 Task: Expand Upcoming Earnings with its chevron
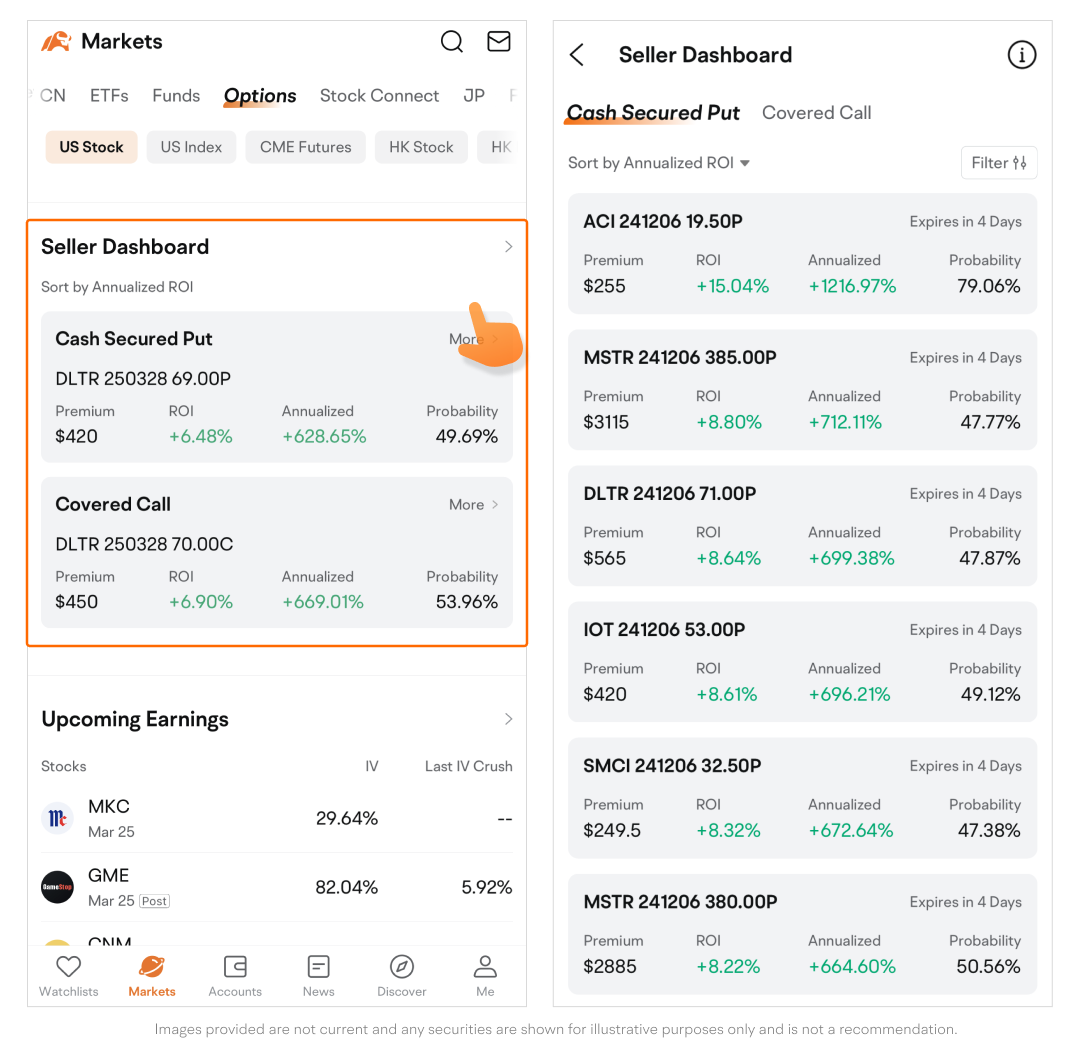pyautogui.click(x=508, y=719)
